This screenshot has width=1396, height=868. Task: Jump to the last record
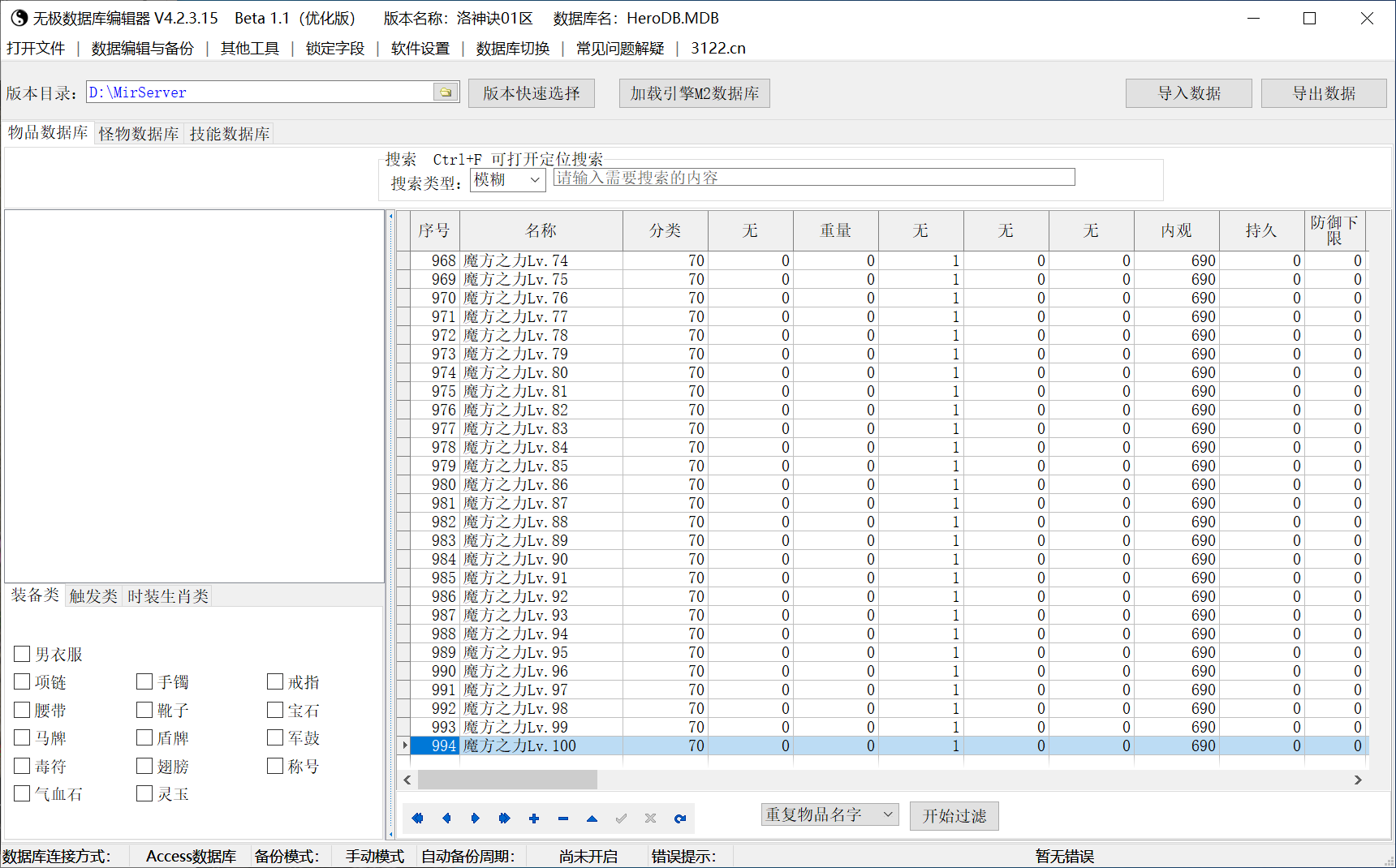click(x=505, y=819)
